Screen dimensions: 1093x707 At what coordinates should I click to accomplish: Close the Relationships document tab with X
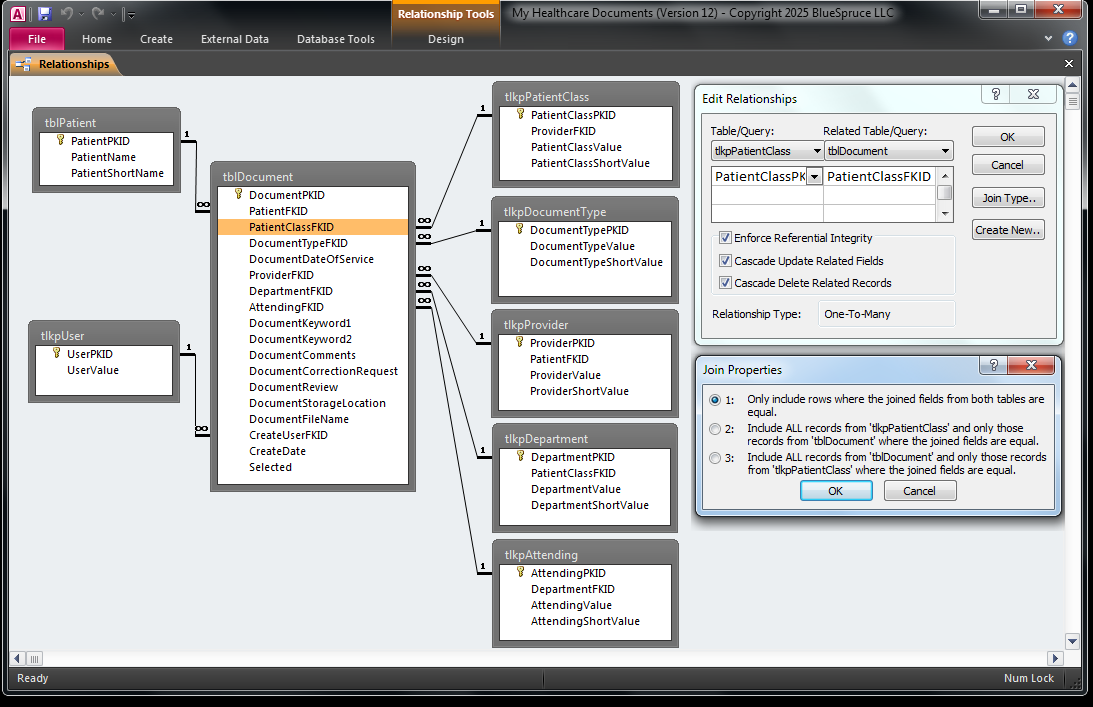(1068, 64)
